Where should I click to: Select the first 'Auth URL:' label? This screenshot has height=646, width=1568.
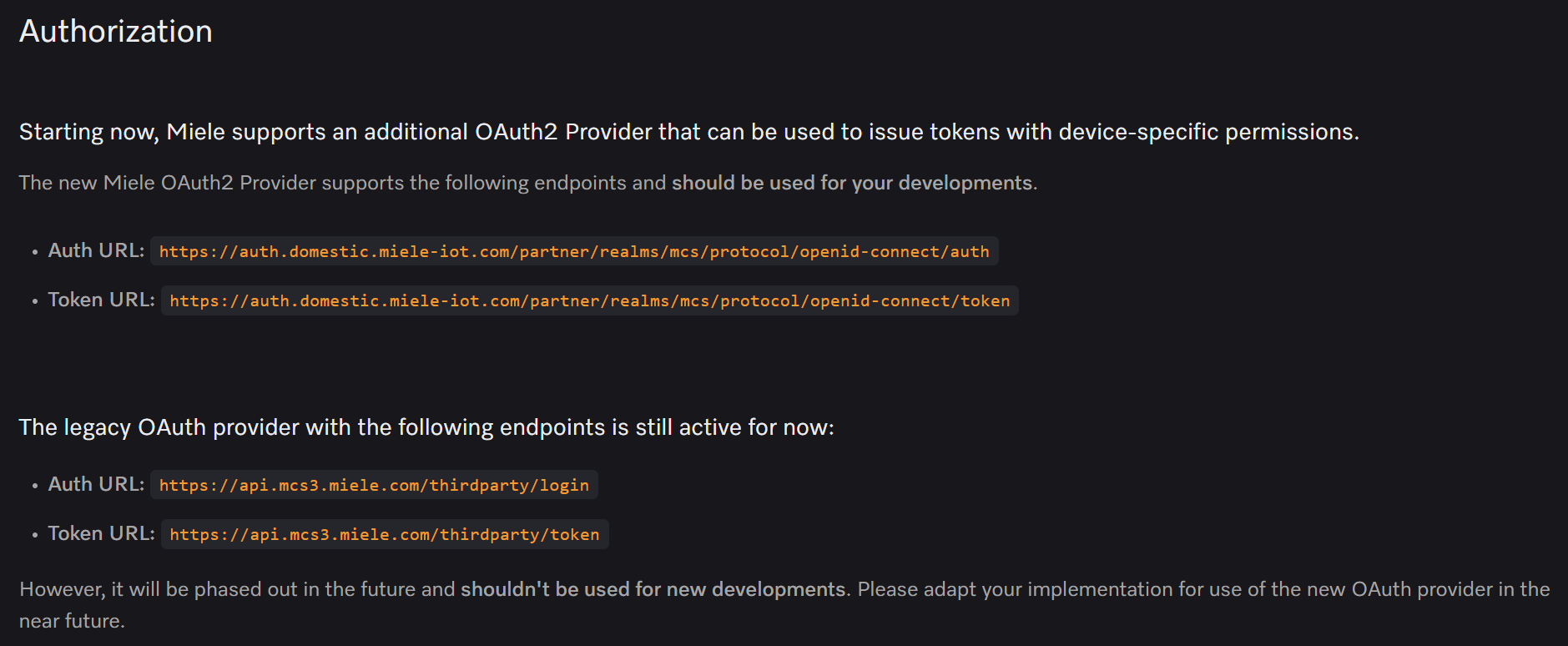97,250
